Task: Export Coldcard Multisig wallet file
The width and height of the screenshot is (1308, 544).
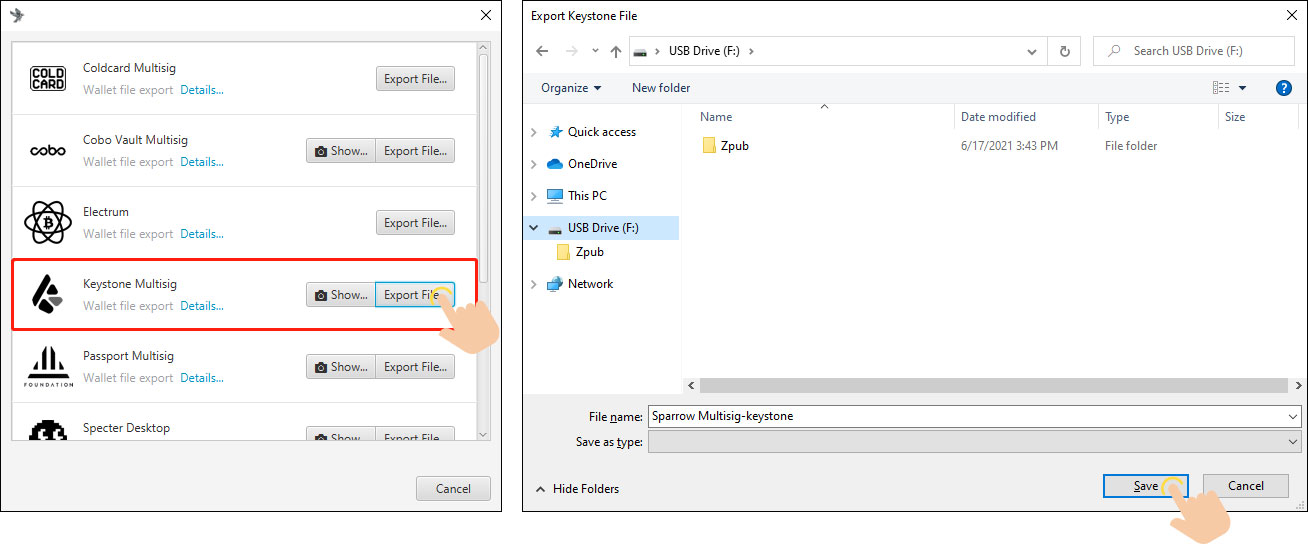Action: click(x=415, y=79)
